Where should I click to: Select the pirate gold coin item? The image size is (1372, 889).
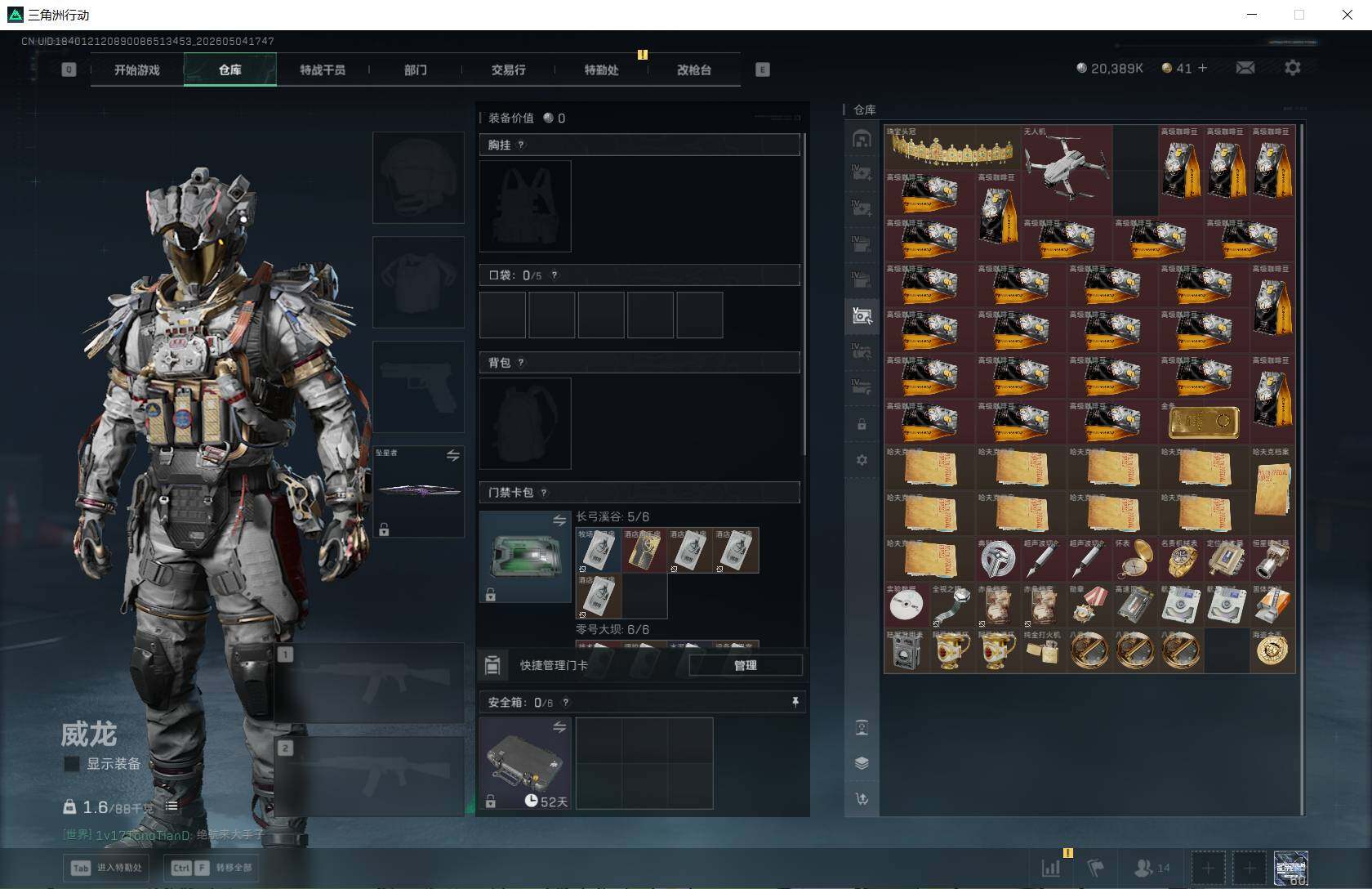(1272, 651)
